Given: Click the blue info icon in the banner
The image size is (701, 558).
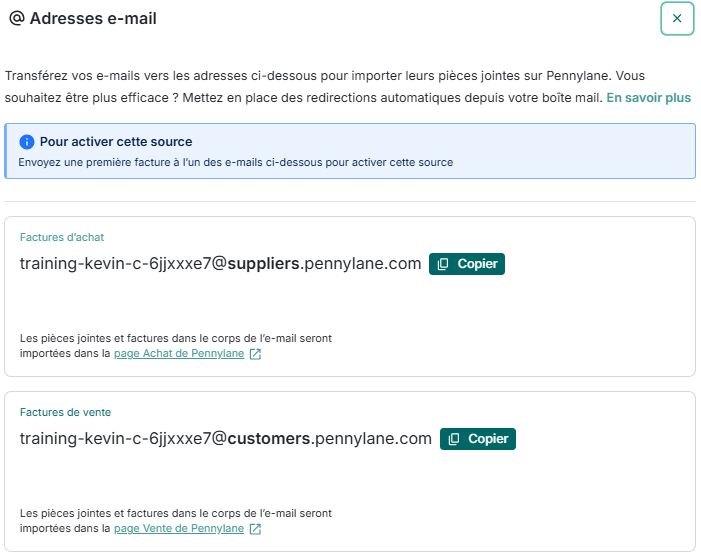Looking at the screenshot, I should point(27,142).
